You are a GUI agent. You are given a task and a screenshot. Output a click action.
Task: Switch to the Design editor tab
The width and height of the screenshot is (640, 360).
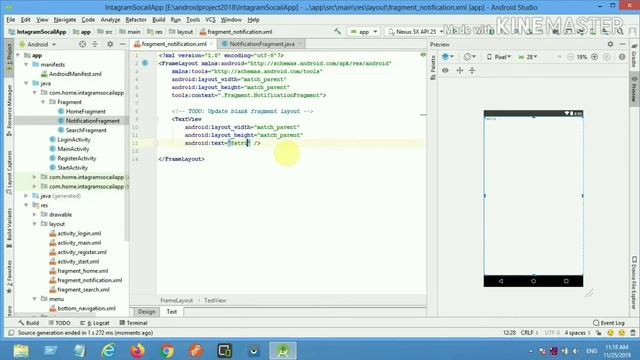pyautogui.click(x=147, y=311)
